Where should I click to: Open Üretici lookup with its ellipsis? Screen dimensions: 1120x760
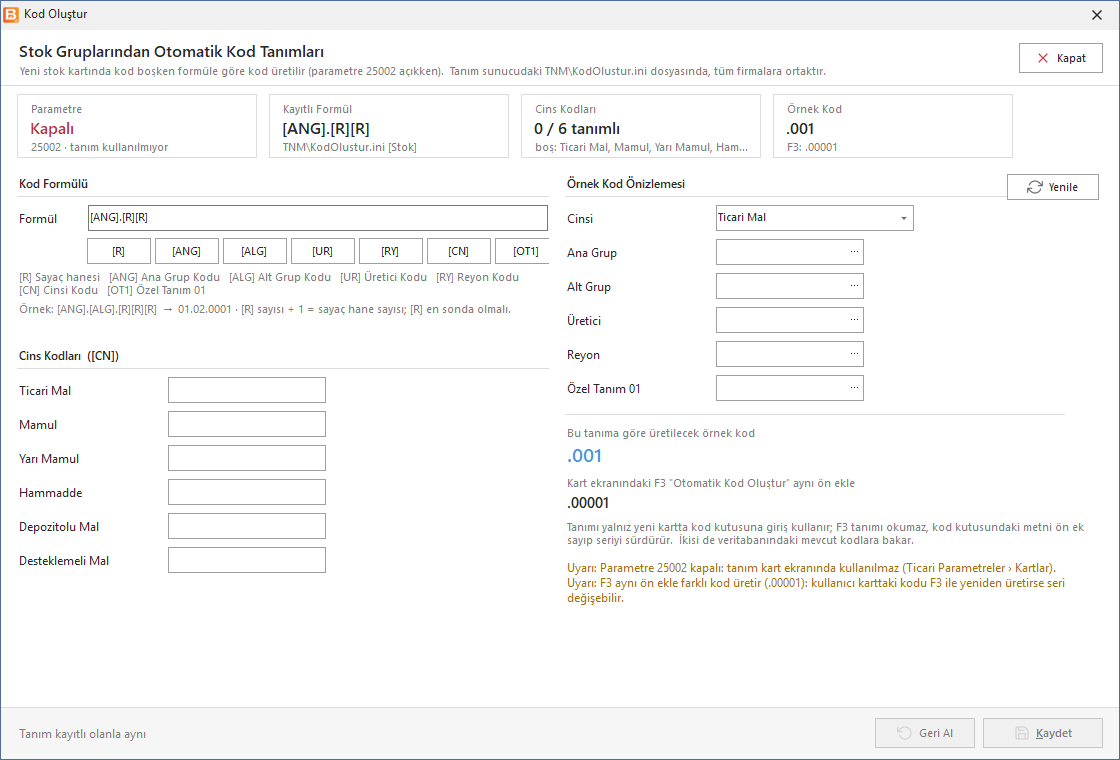coord(854,319)
